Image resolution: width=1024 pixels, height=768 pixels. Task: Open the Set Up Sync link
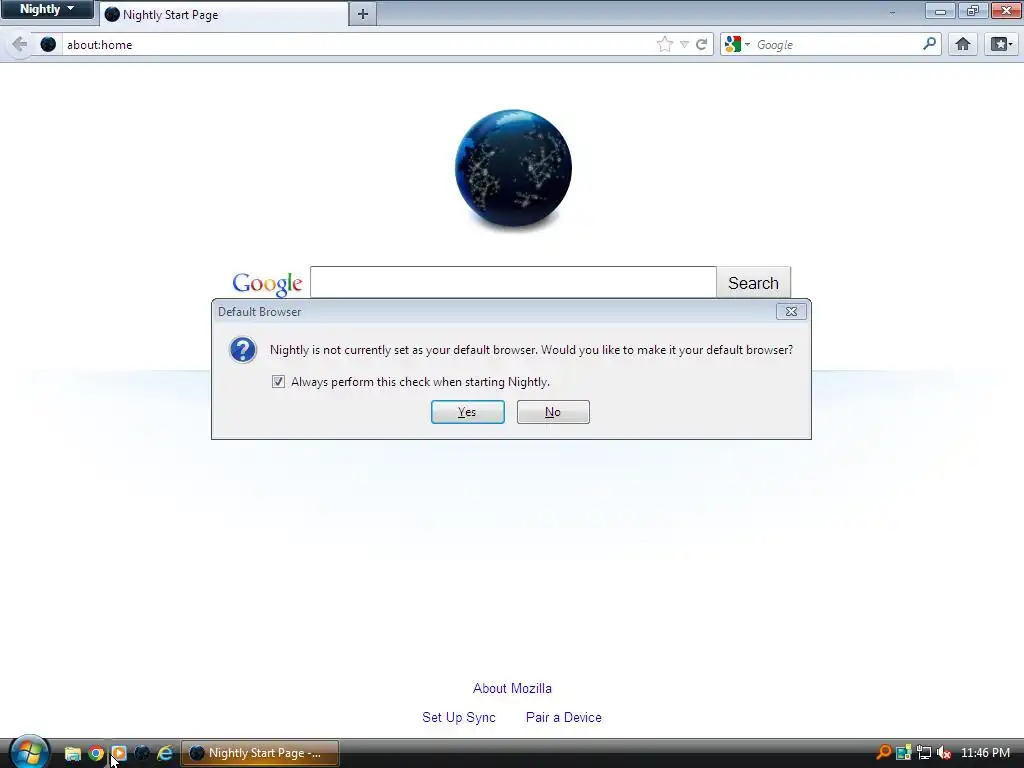click(458, 717)
